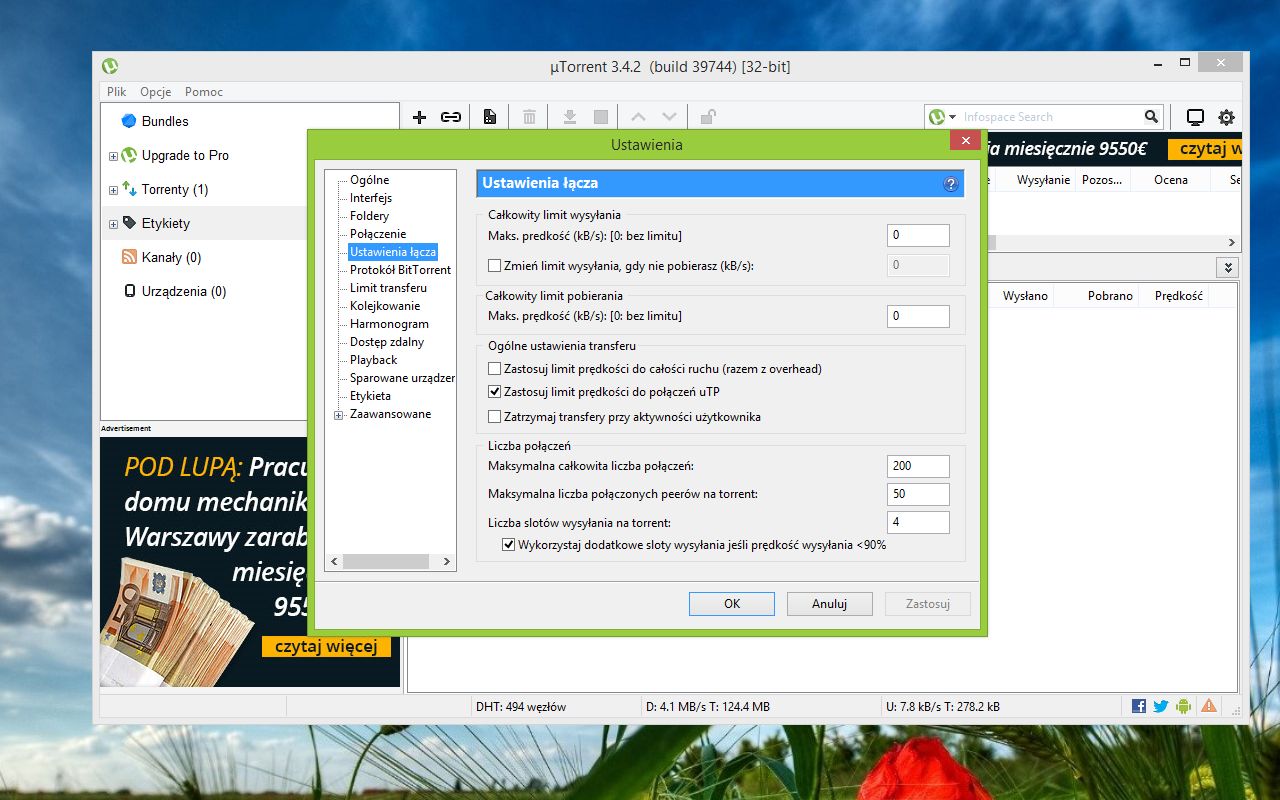Viewport: 1280px width, 800px height.
Task: Click the Add Torrent plus icon
Action: [419, 117]
